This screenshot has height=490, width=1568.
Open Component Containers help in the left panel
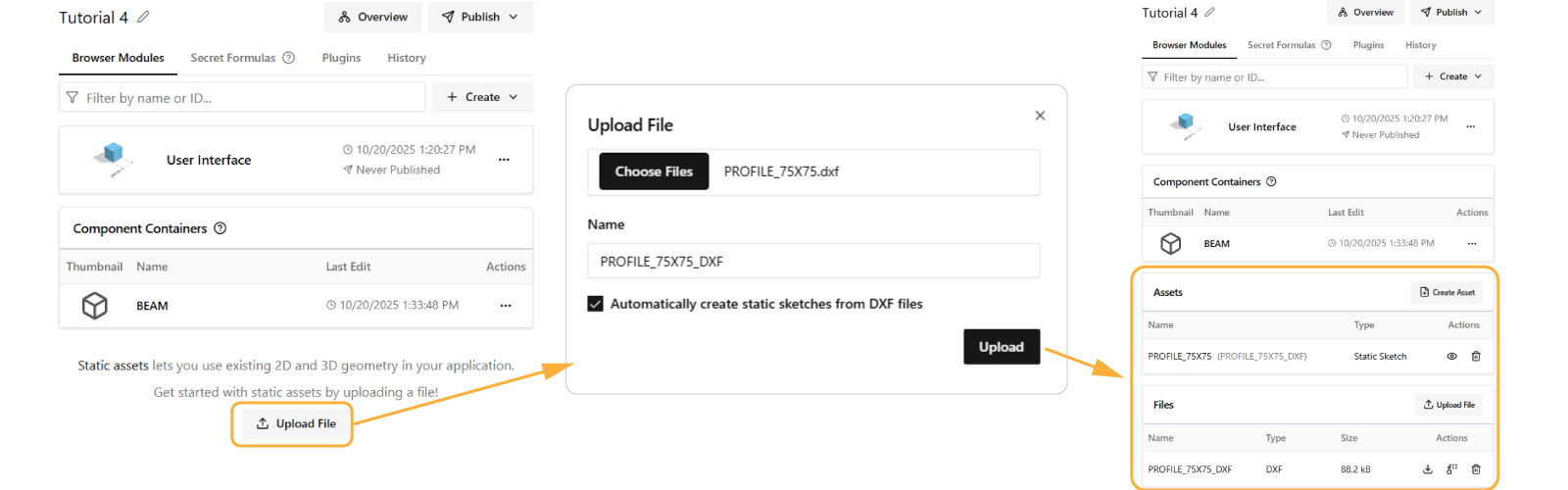pos(220,228)
